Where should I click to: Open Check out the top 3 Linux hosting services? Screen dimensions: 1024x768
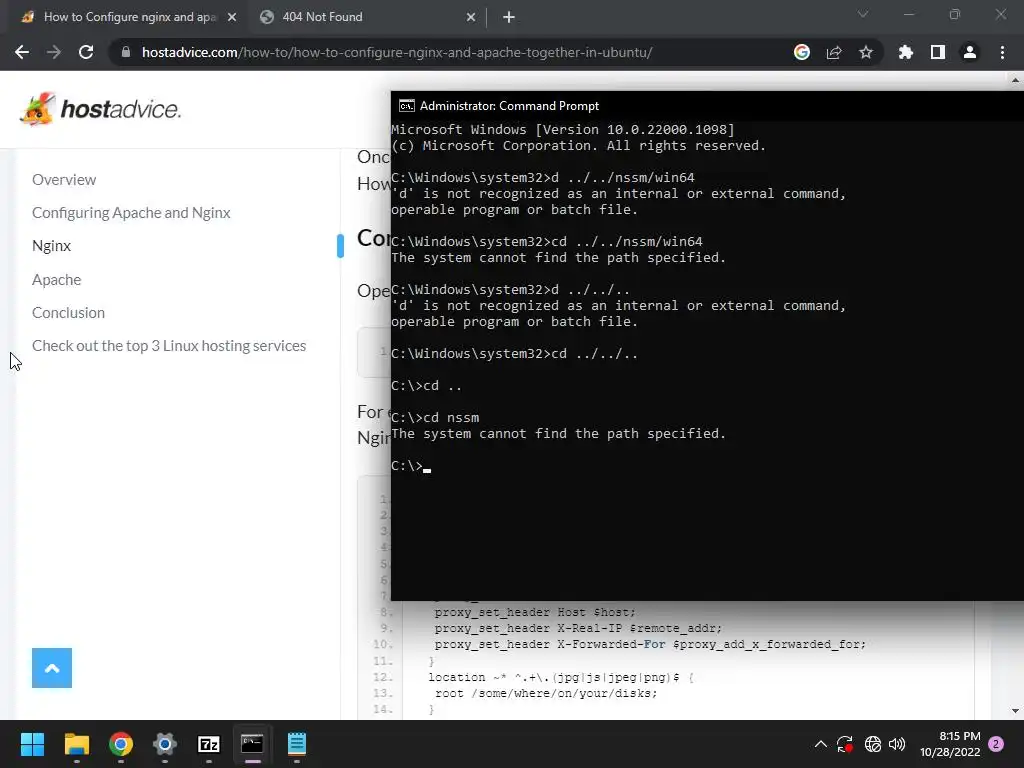point(169,345)
